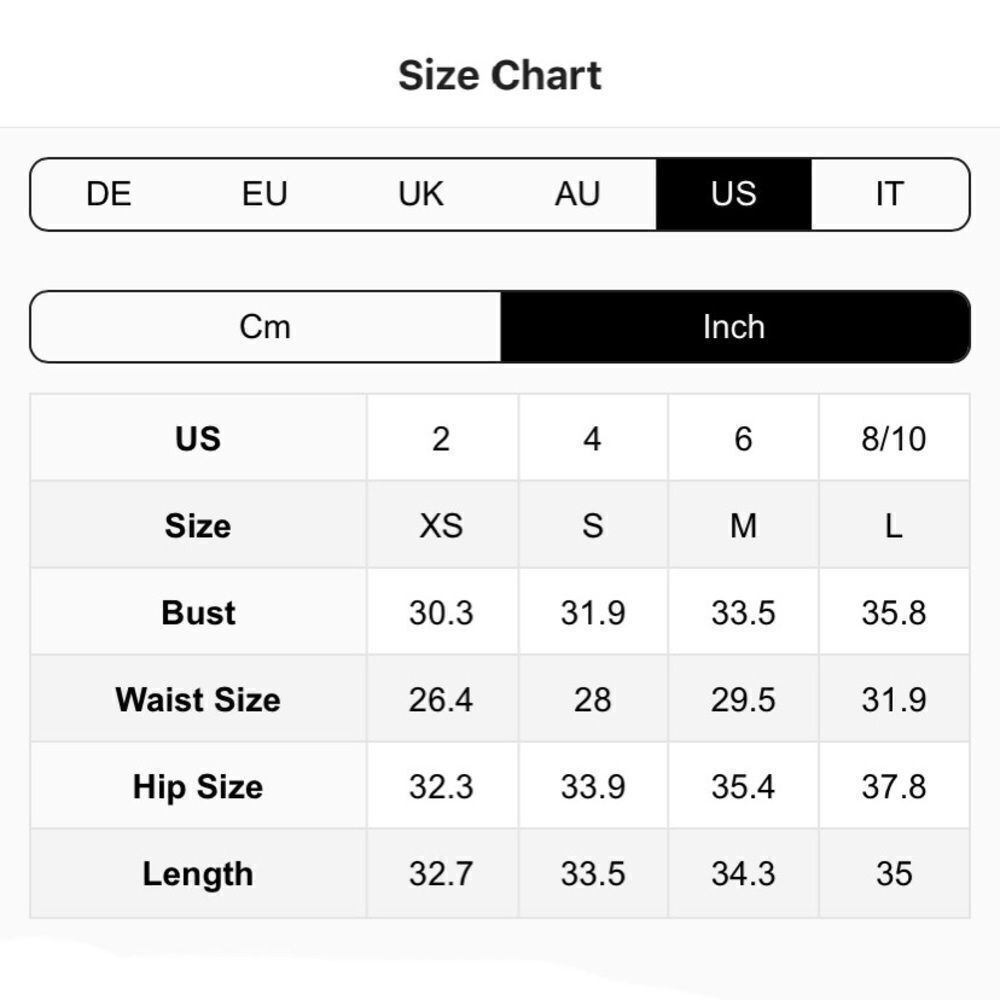Click the bust value 35.8

[x=893, y=613]
